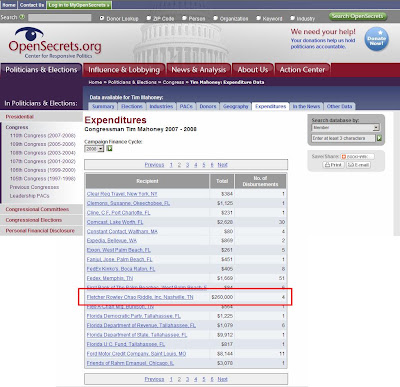Click Log in to MyOpenSecrets

coord(79,5)
